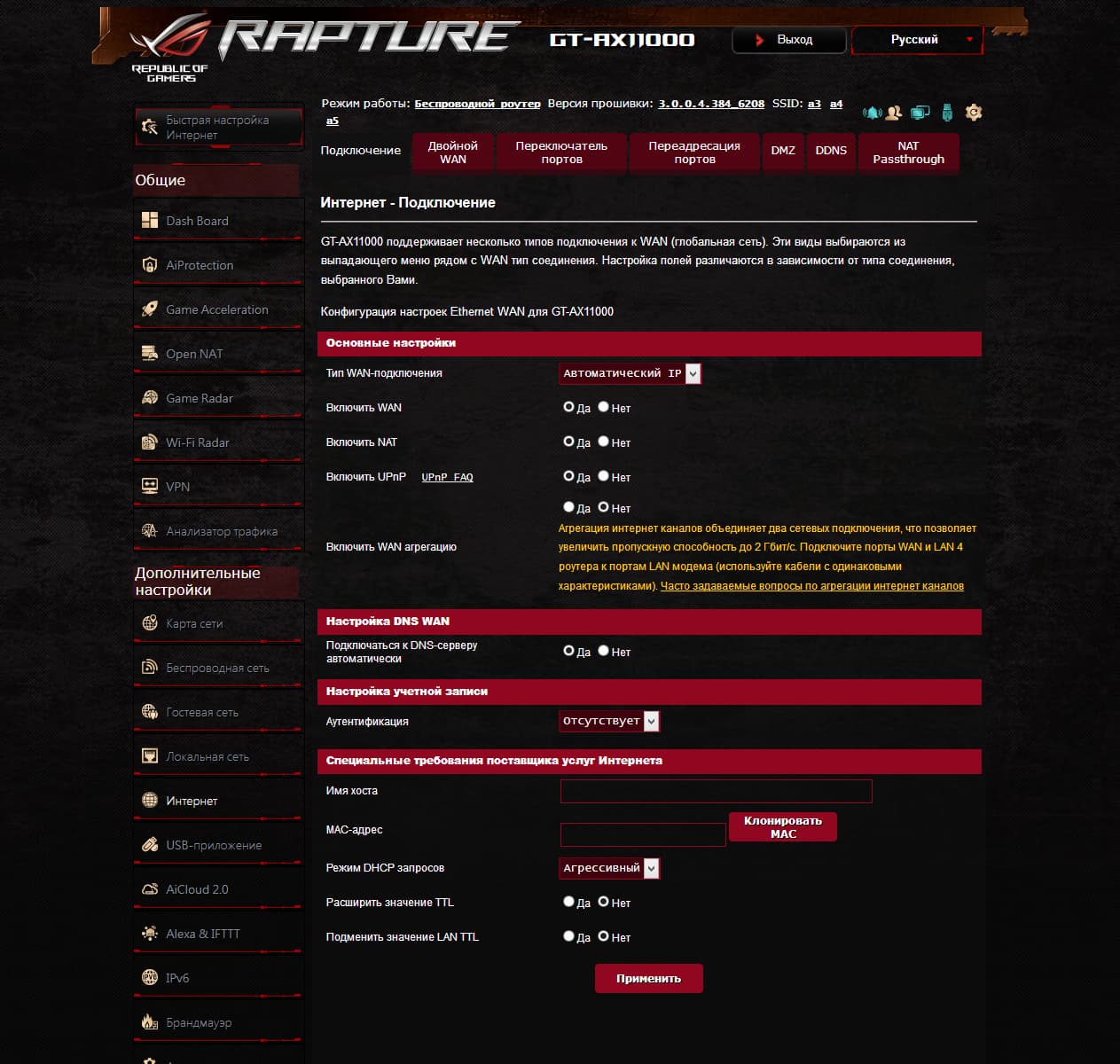Switch to Переключатель портов tab

561,153
